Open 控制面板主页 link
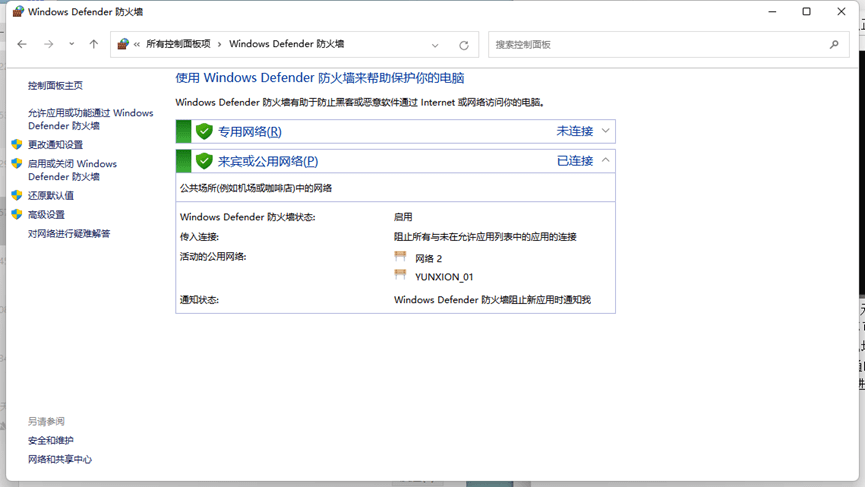Image resolution: width=865 pixels, height=487 pixels. click(x=55, y=85)
